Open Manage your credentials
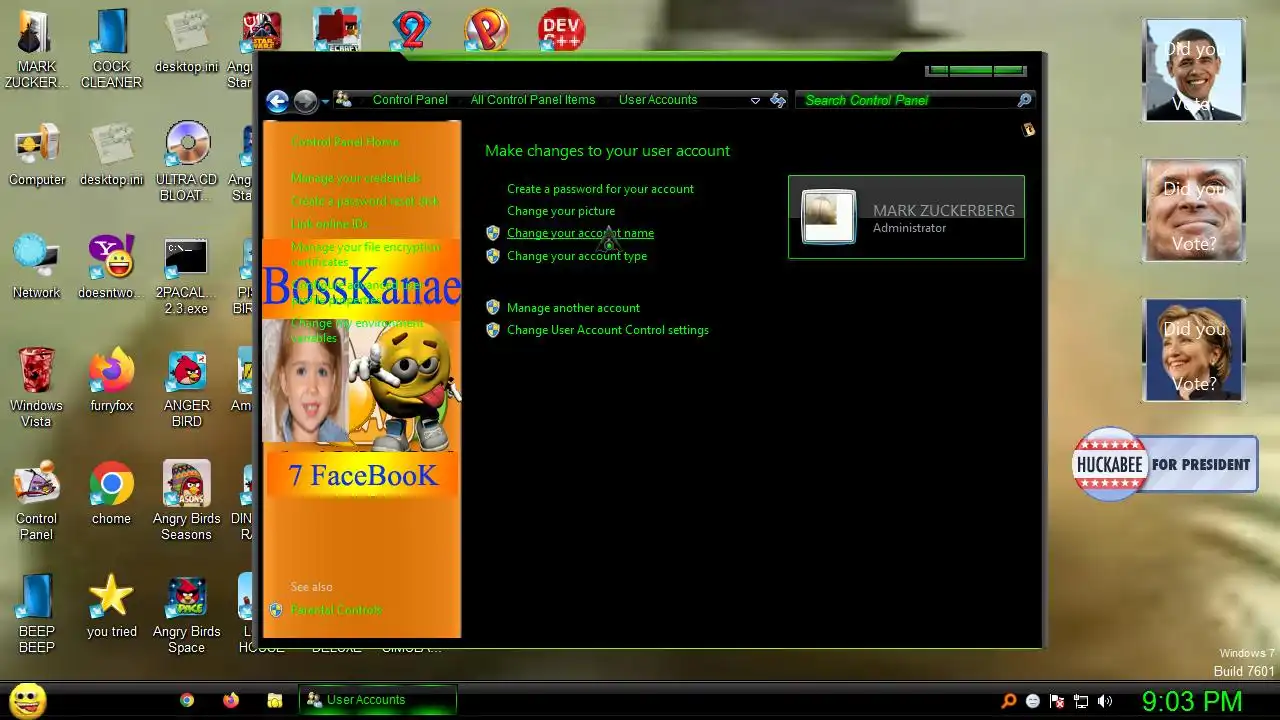Viewport: 1280px width, 720px height. click(x=356, y=178)
